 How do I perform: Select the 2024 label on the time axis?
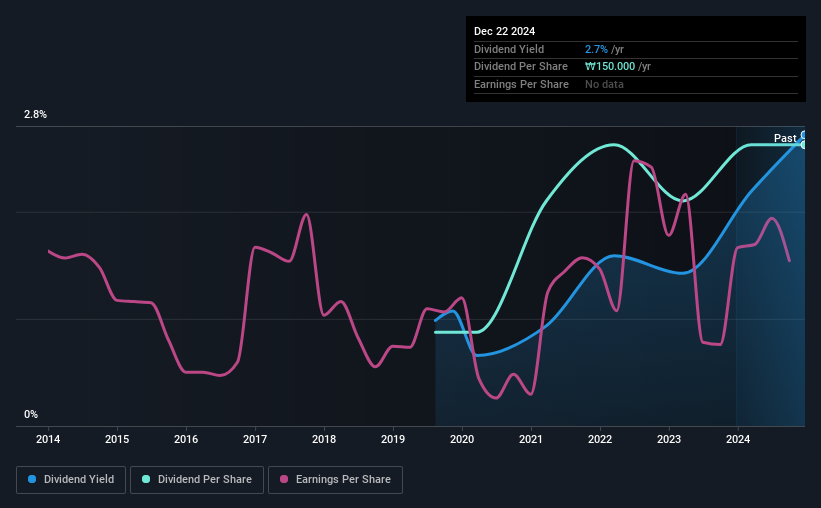coord(738,439)
